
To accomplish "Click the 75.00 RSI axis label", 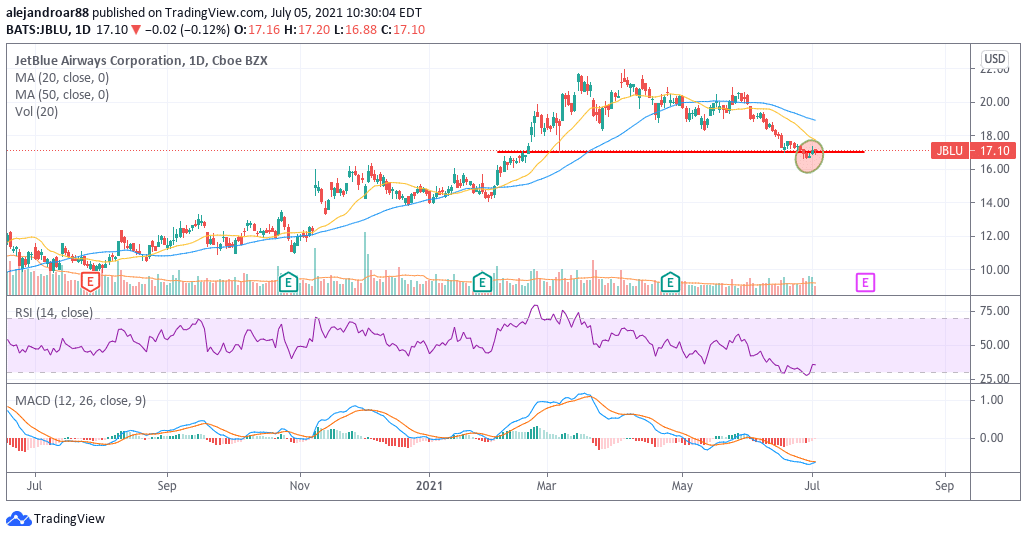I will click(994, 310).
